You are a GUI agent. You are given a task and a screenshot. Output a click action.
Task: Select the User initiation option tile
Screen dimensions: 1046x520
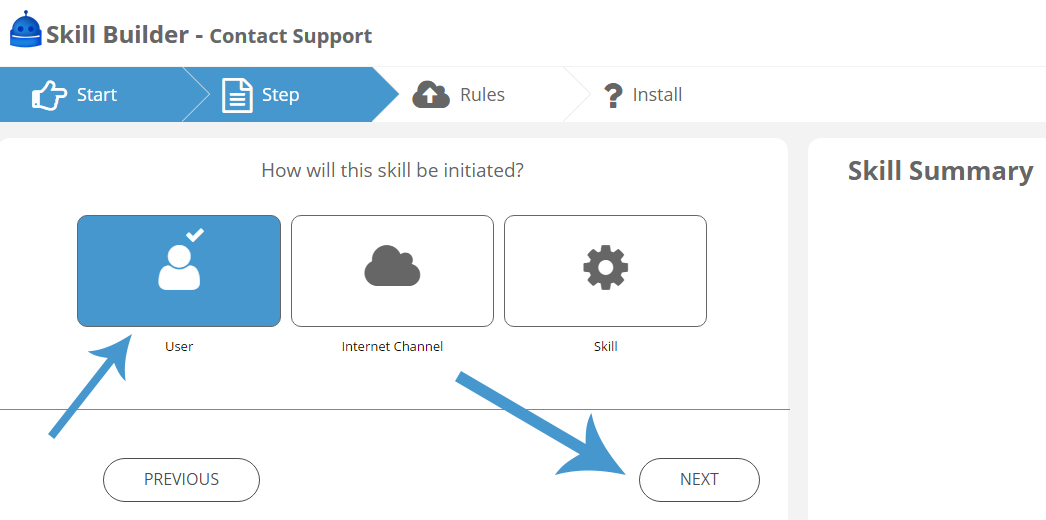(x=179, y=271)
